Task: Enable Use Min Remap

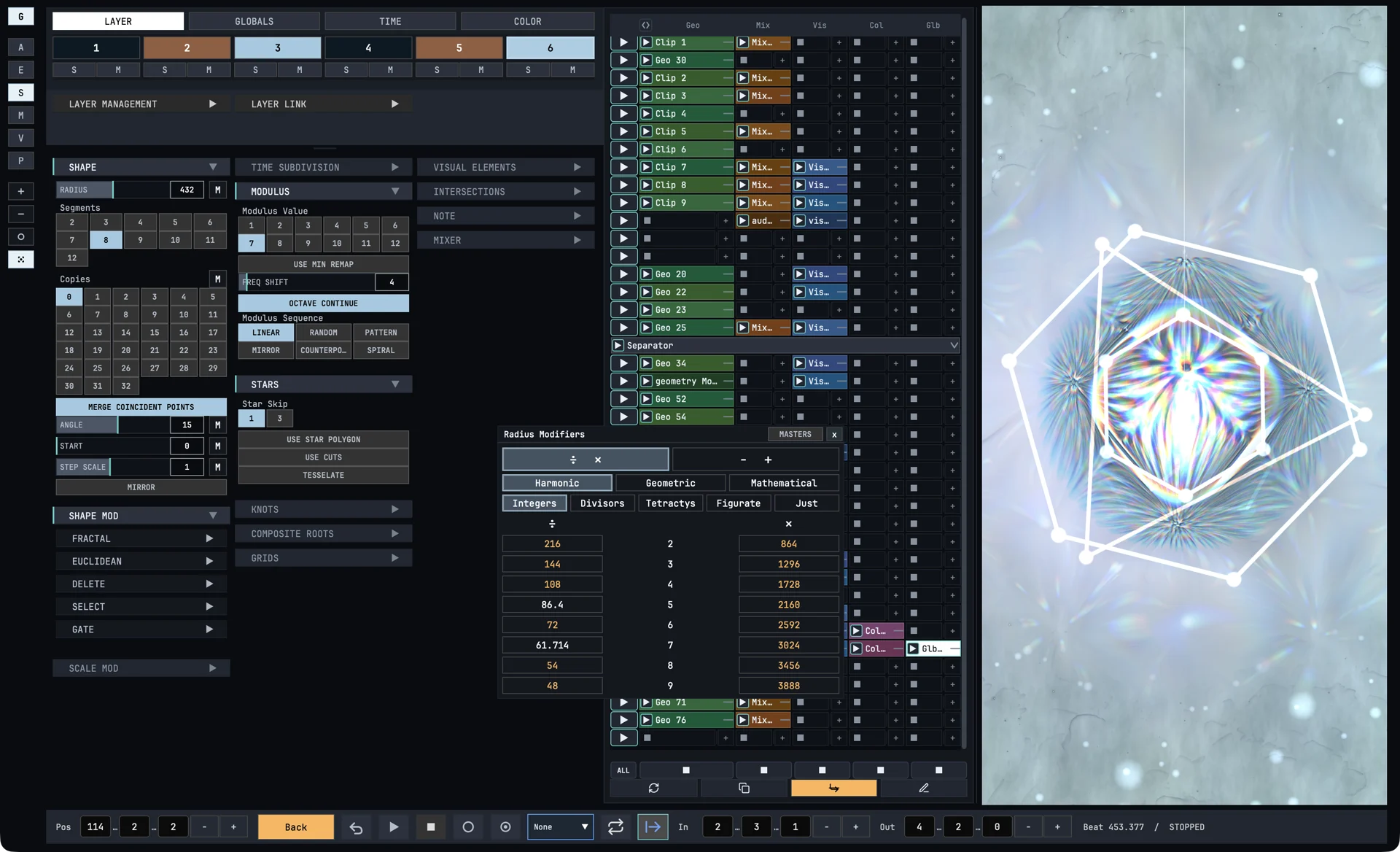Action: tap(323, 264)
